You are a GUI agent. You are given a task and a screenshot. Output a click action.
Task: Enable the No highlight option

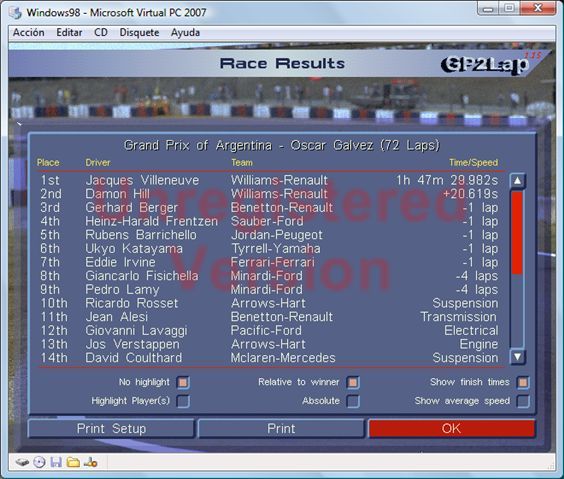tap(183, 382)
